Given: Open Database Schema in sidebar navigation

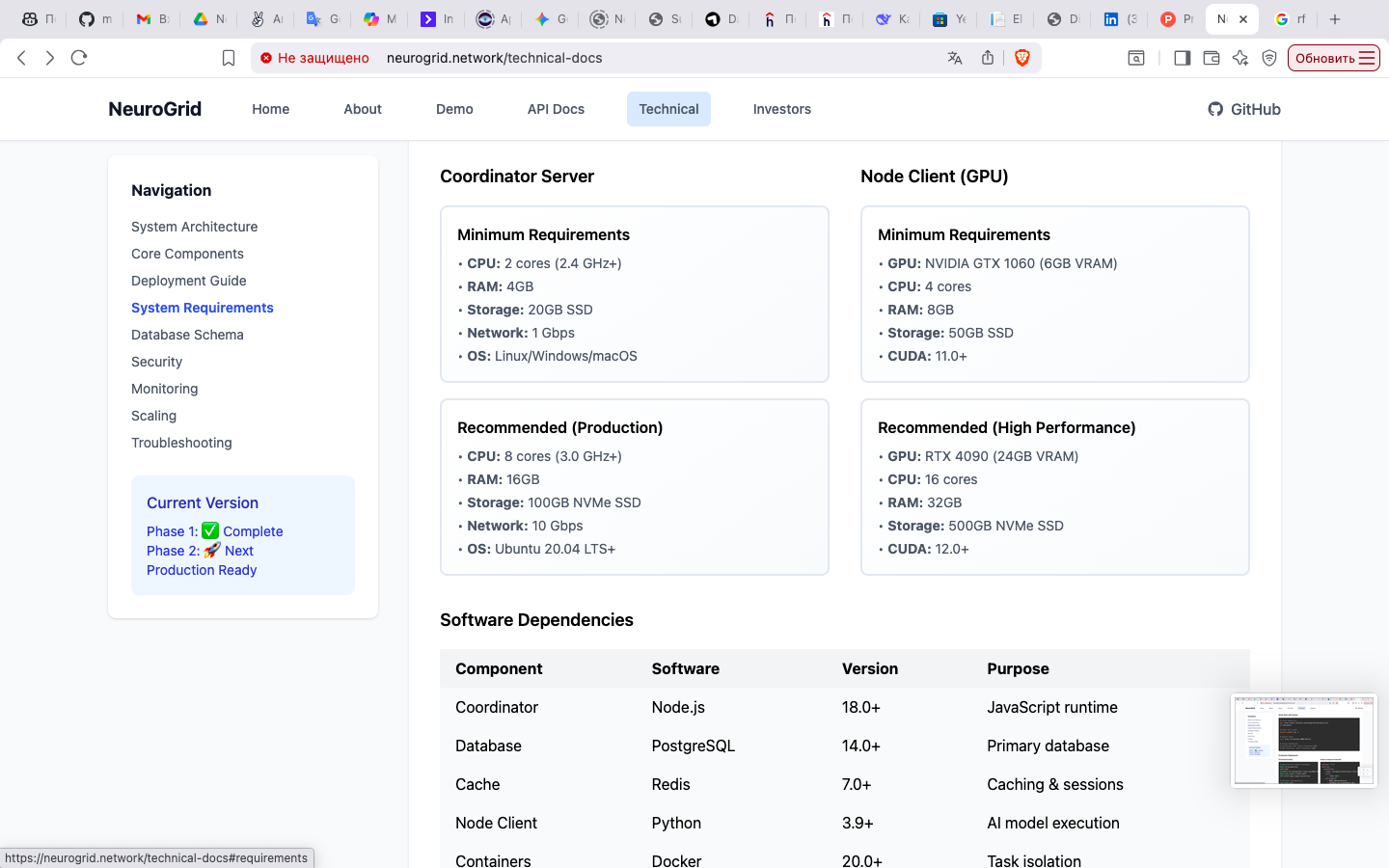Looking at the screenshot, I should click(187, 335).
